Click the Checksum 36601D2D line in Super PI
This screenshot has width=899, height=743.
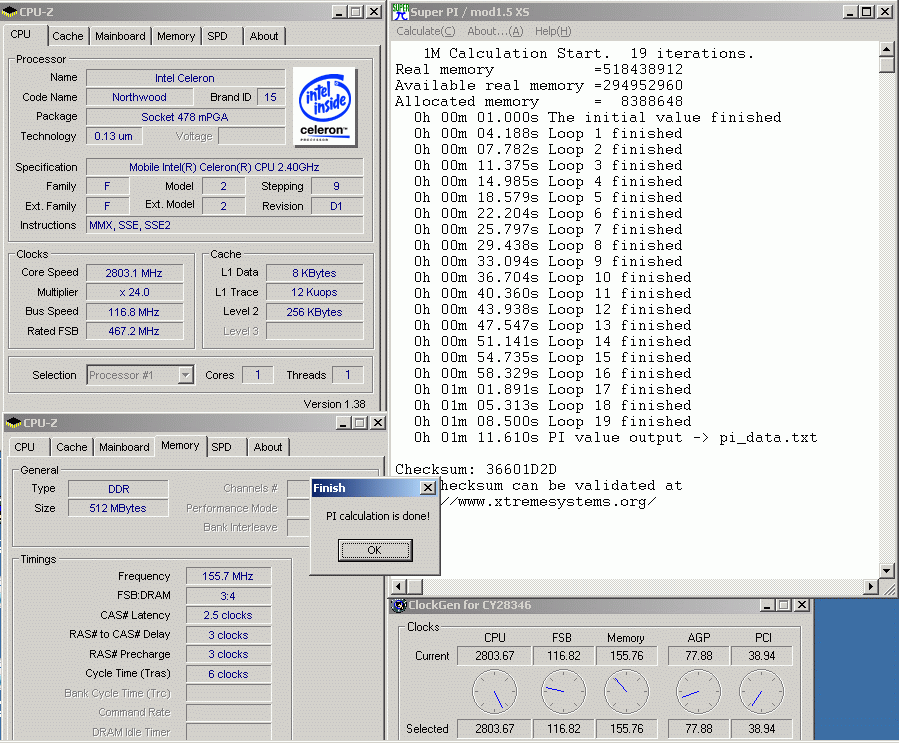coord(476,469)
